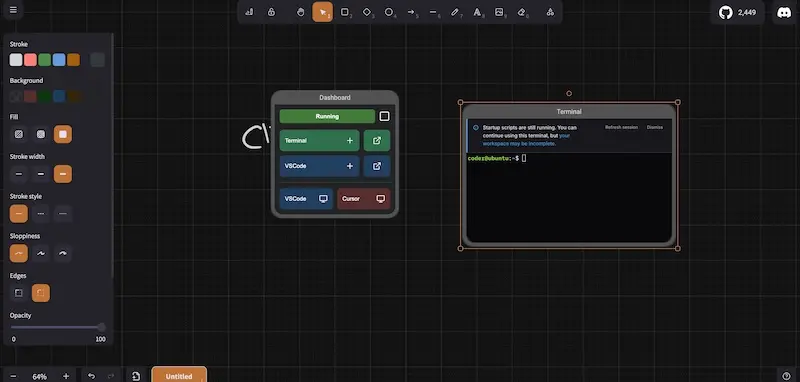The image size is (800, 382).
Task: Select the Eraser tool
Action: 521,12
